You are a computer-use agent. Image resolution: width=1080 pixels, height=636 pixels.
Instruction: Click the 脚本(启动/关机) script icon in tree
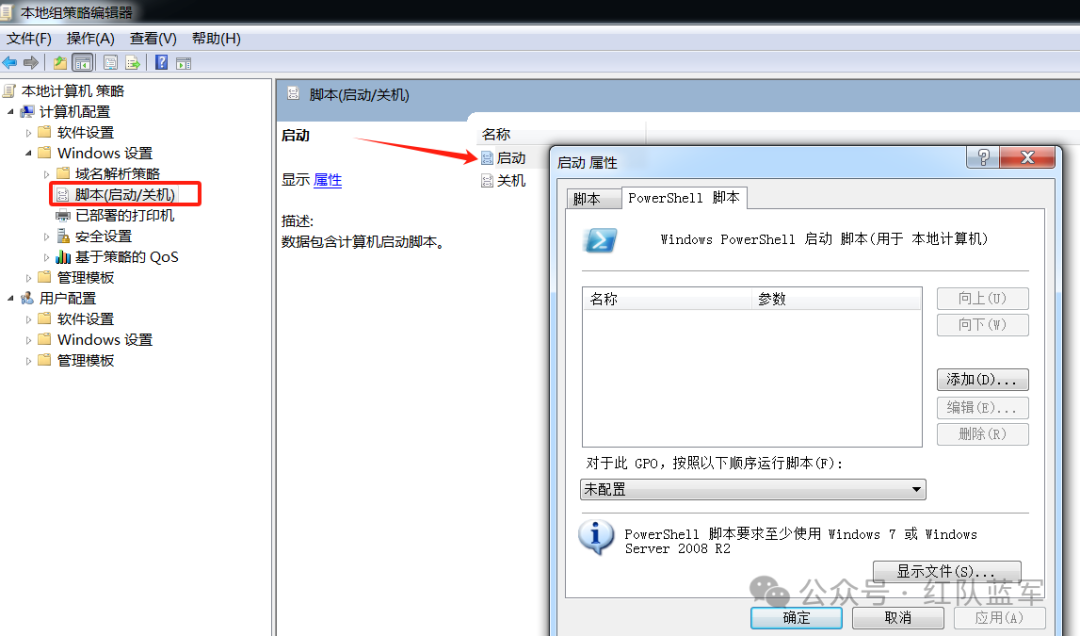click(x=63, y=195)
